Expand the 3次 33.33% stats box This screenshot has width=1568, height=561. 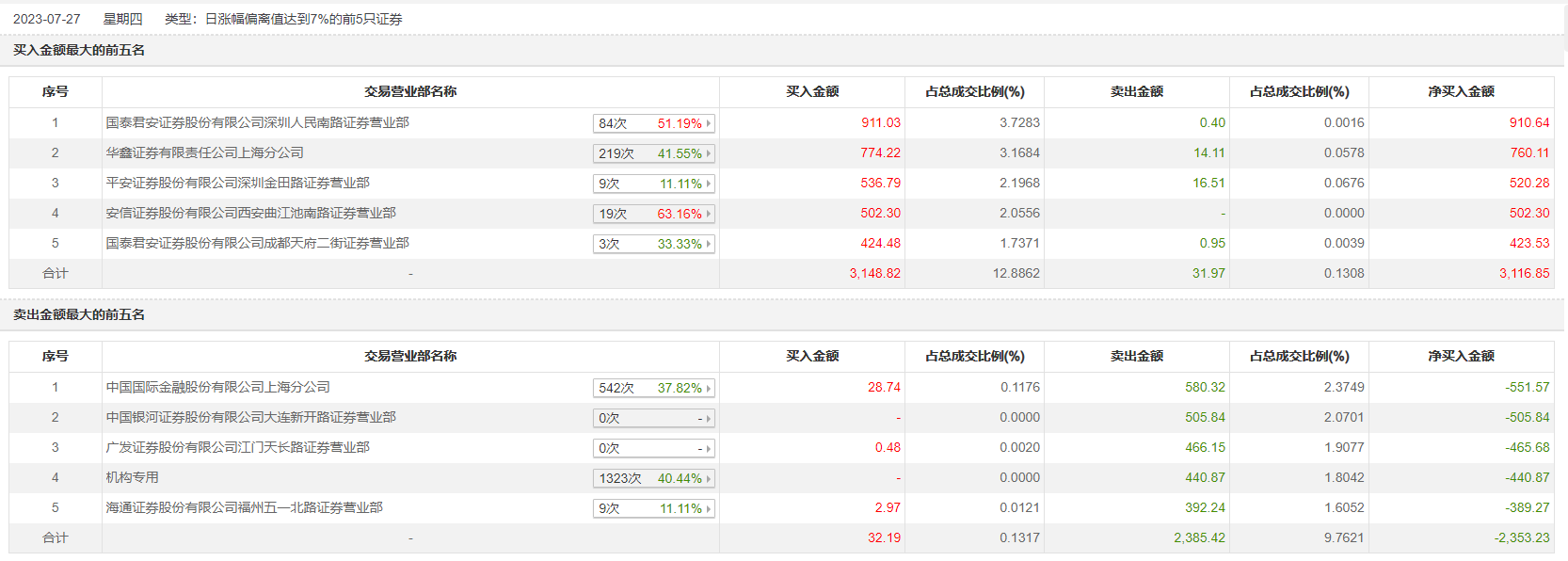tap(654, 244)
